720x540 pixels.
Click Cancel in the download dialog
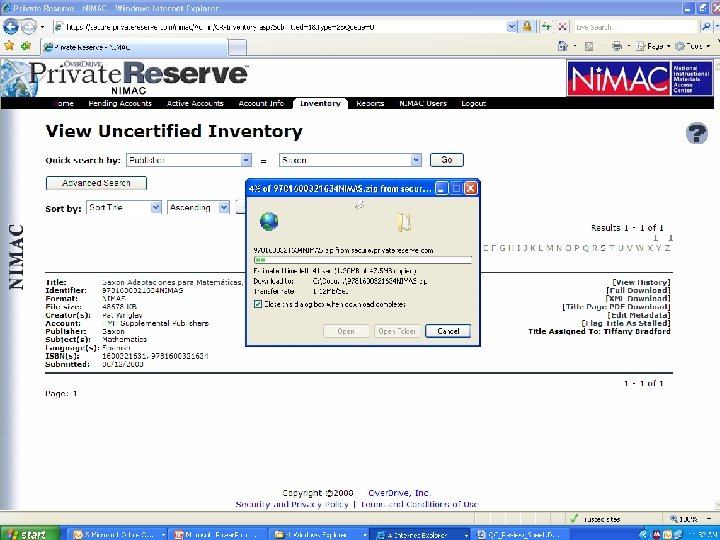tap(448, 331)
